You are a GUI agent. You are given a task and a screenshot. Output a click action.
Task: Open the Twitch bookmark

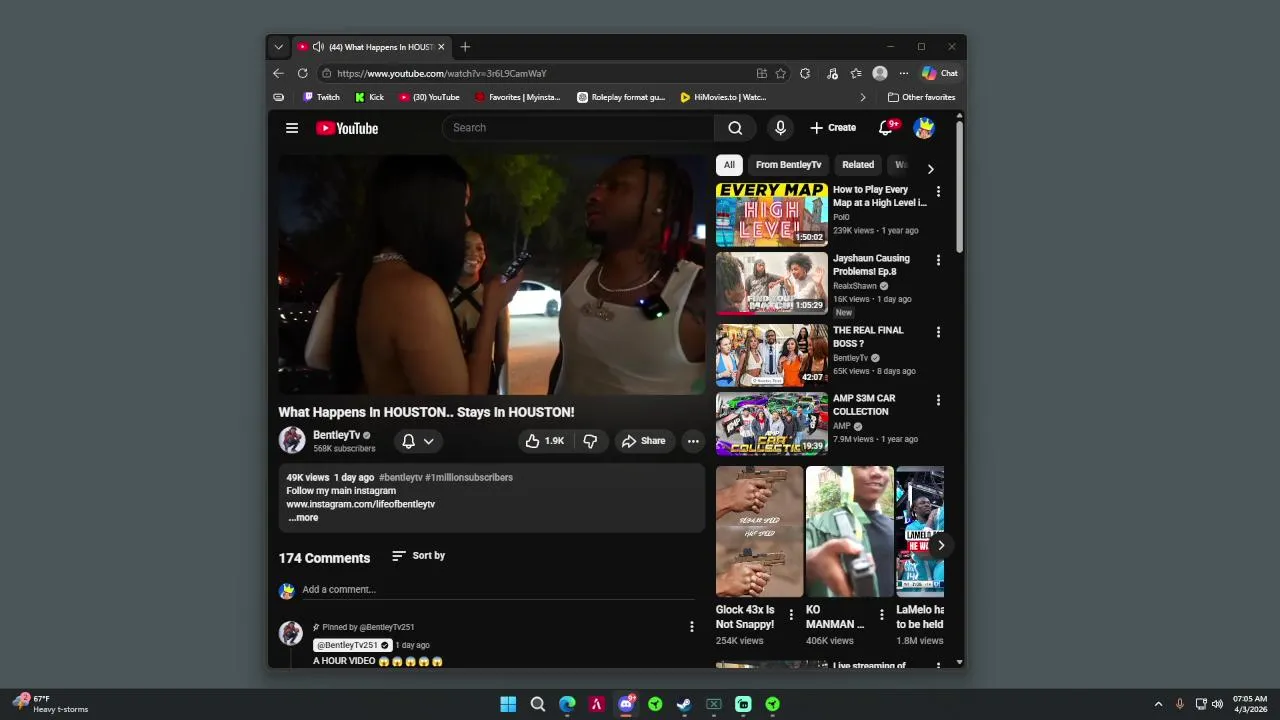321,97
